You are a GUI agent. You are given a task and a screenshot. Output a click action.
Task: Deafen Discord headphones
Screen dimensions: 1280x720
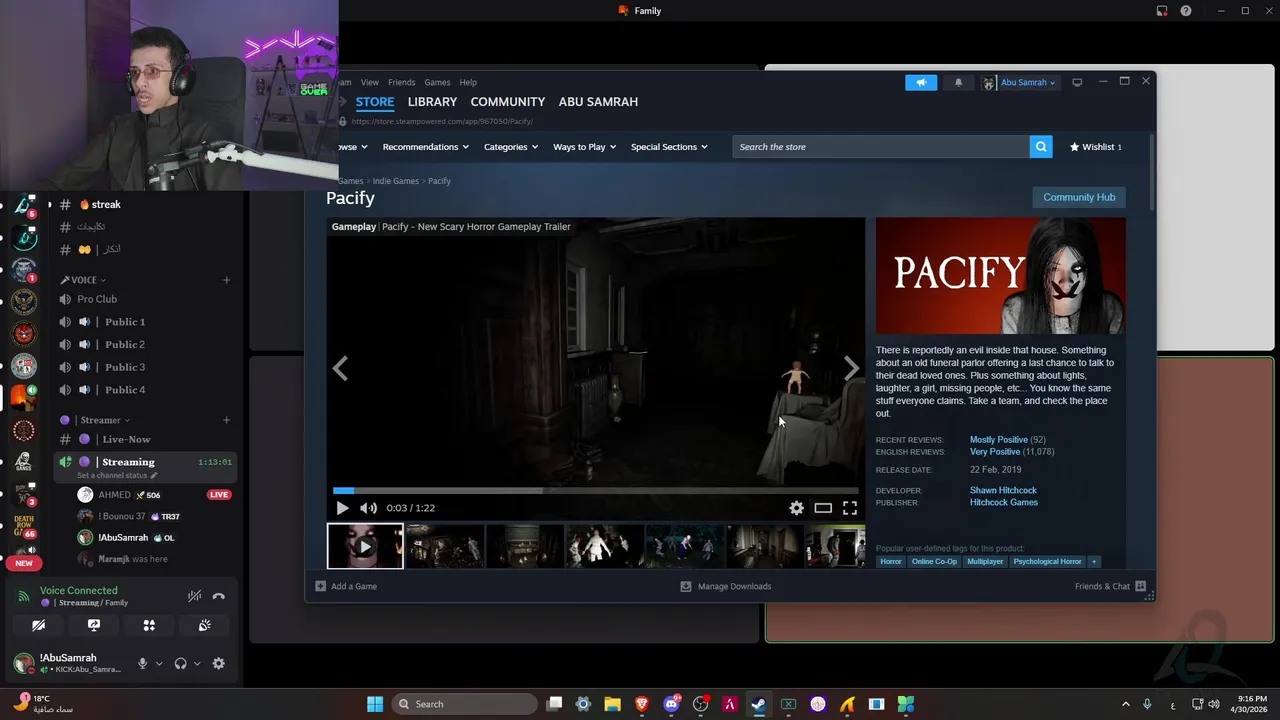[x=180, y=663]
